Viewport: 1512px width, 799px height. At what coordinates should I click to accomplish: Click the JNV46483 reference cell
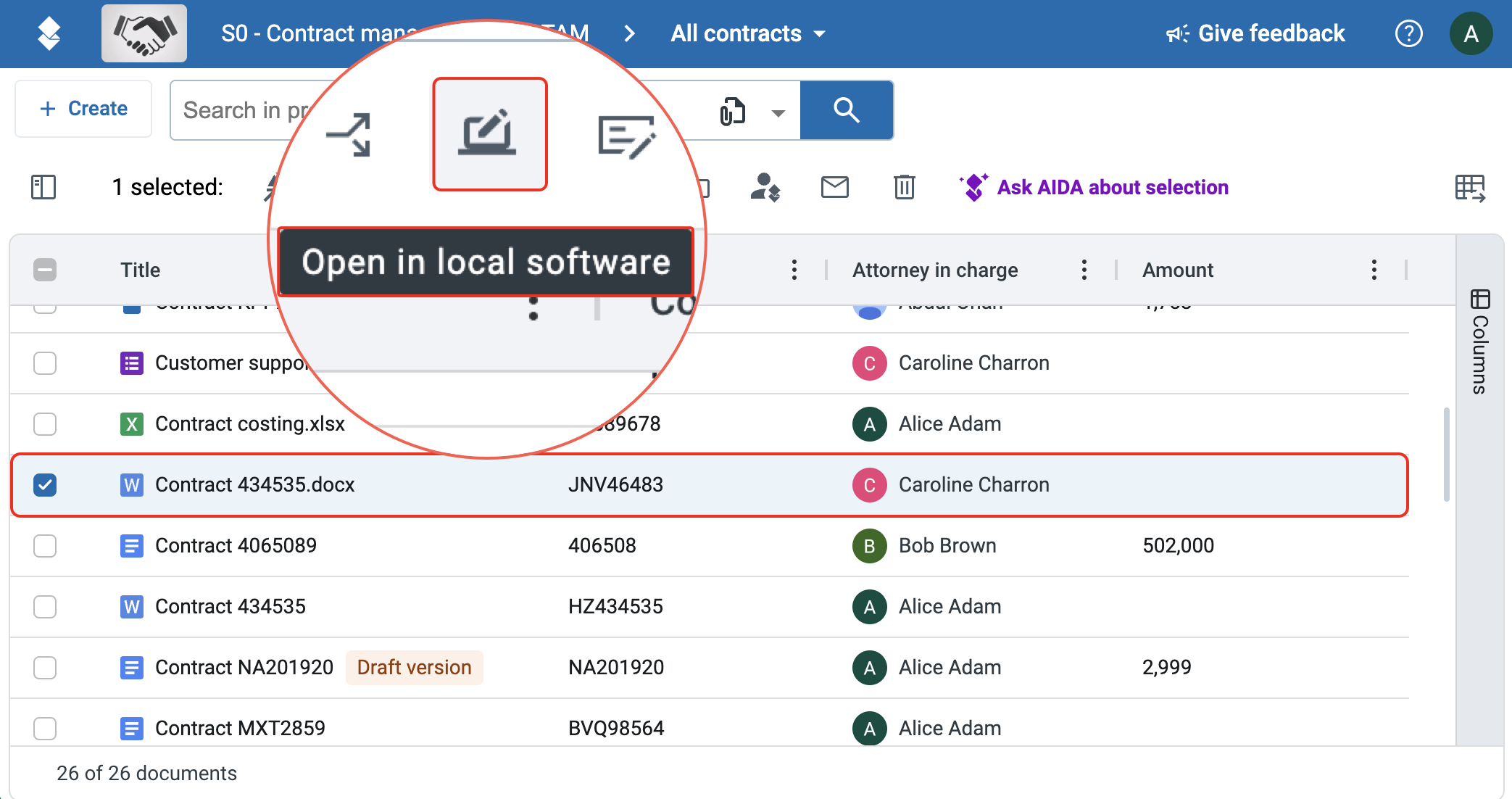(615, 484)
